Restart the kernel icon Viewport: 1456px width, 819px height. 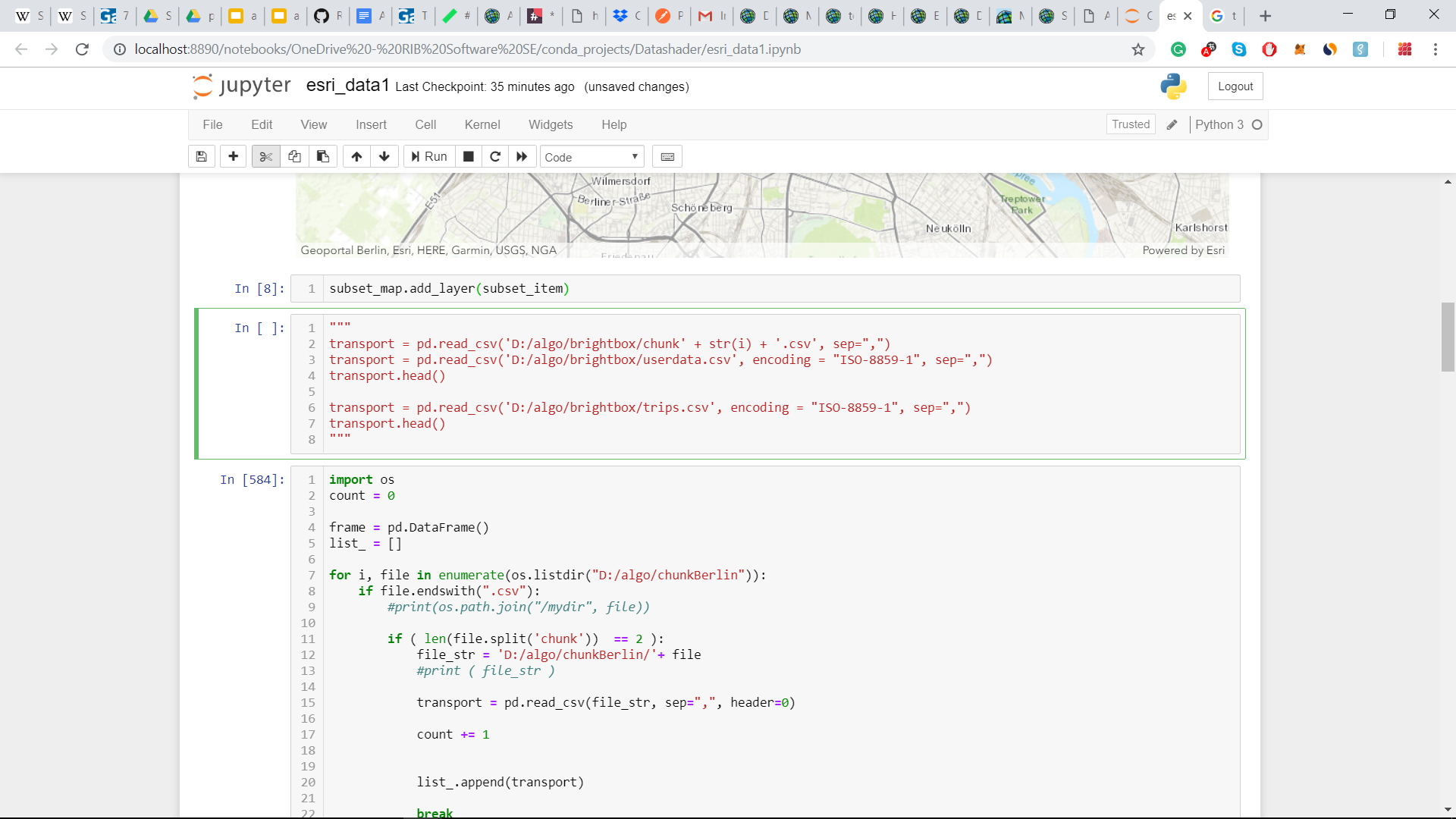(x=495, y=156)
